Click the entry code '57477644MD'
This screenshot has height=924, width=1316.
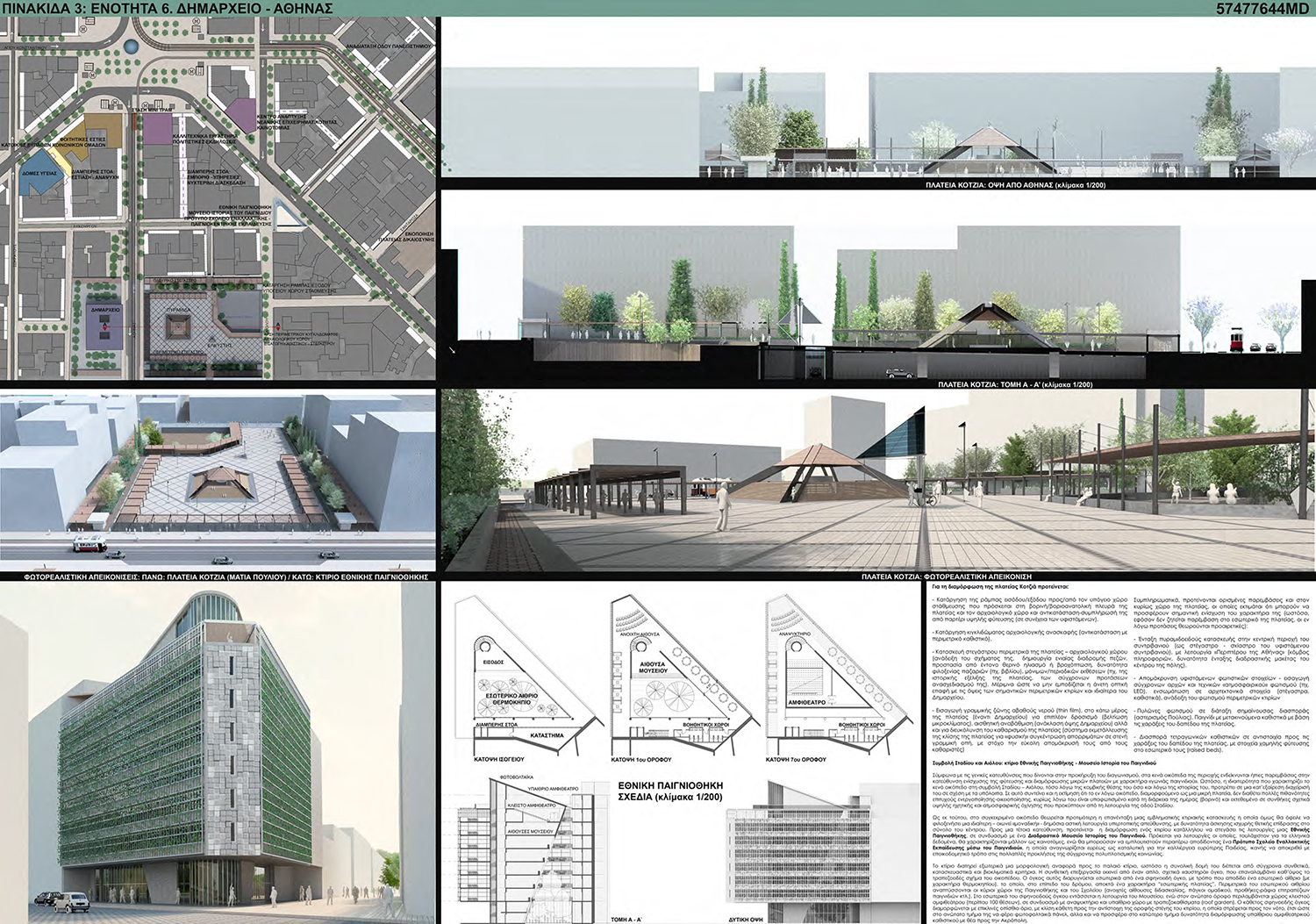click(x=1262, y=9)
